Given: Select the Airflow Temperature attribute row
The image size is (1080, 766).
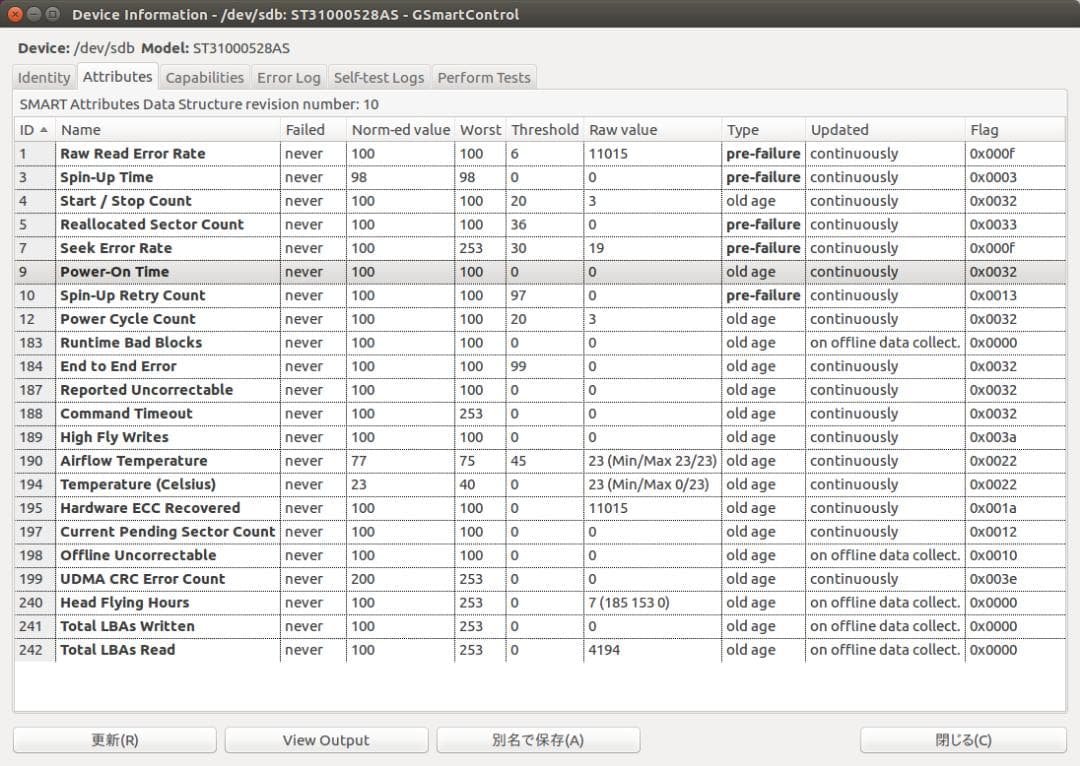Looking at the screenshot, I should pyautogui.click(x=133, y=461).
